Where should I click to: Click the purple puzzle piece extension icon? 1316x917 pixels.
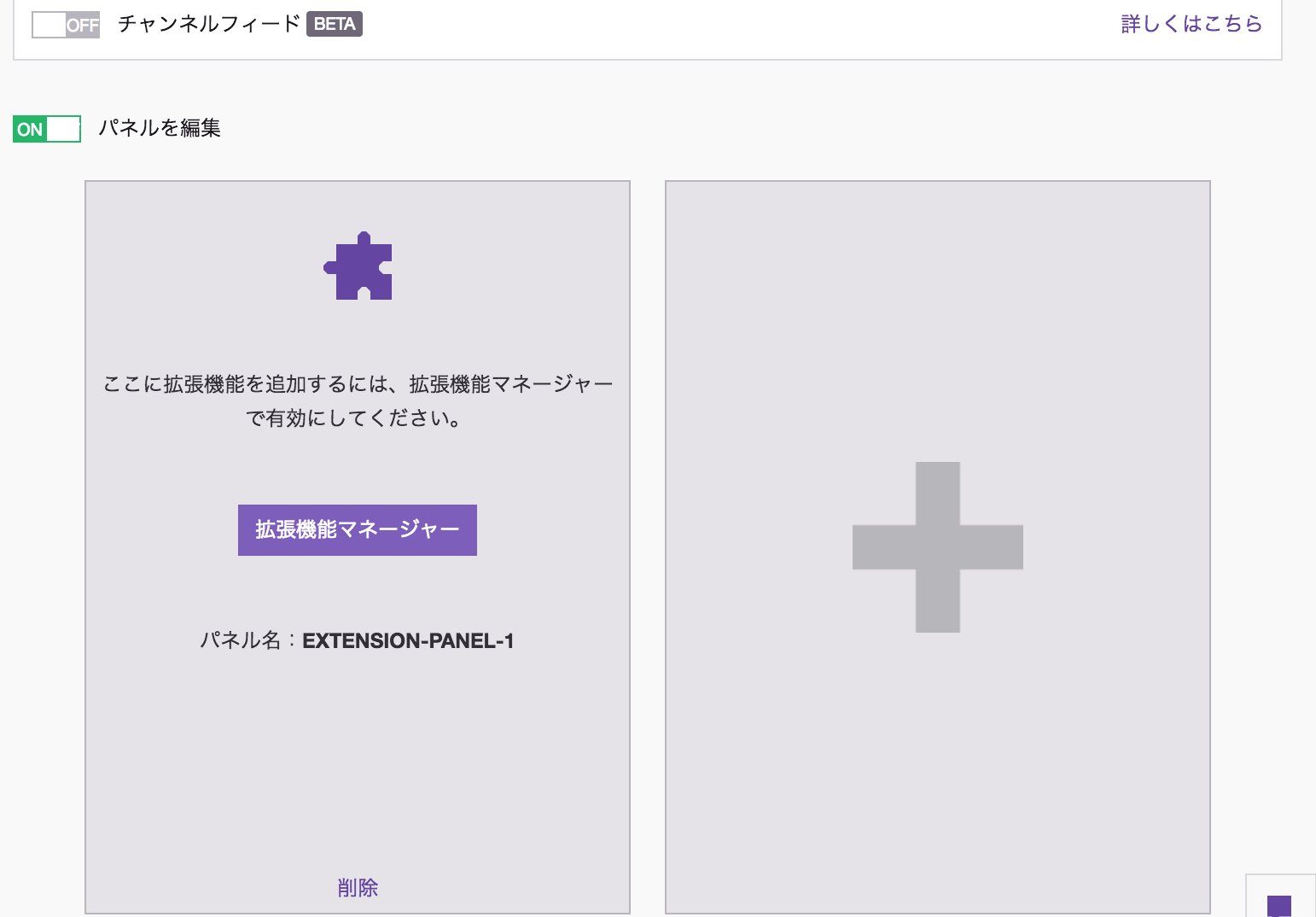point(358,266)
